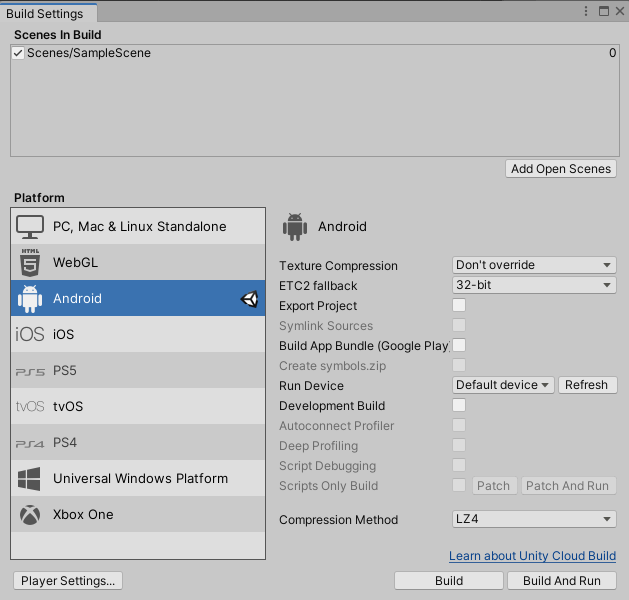
Task: Click the PC, Mac & Linux monitor icon
Action: click(x=30, y=227)
